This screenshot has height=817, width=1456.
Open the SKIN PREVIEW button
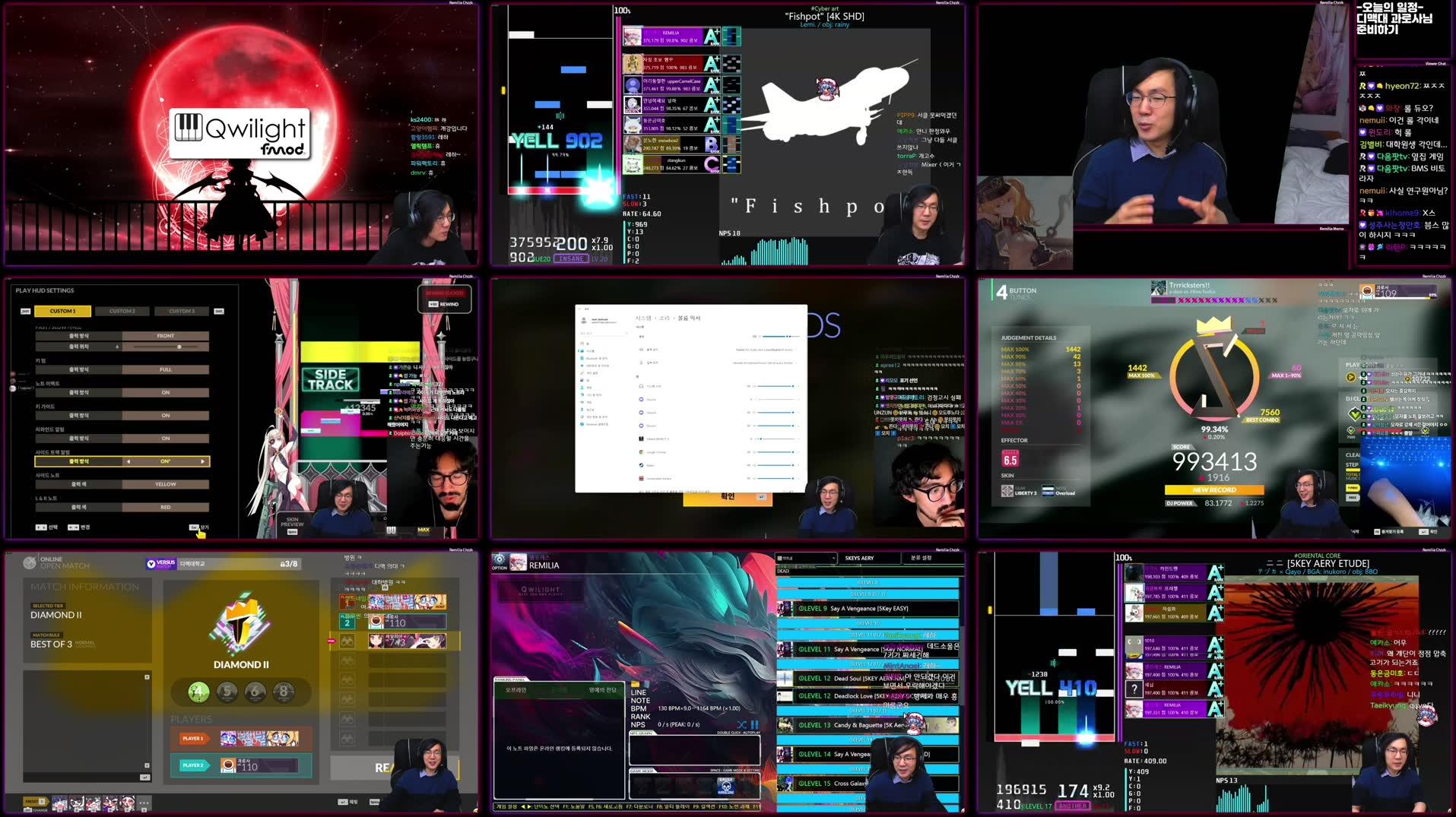[x=292, y=524]
